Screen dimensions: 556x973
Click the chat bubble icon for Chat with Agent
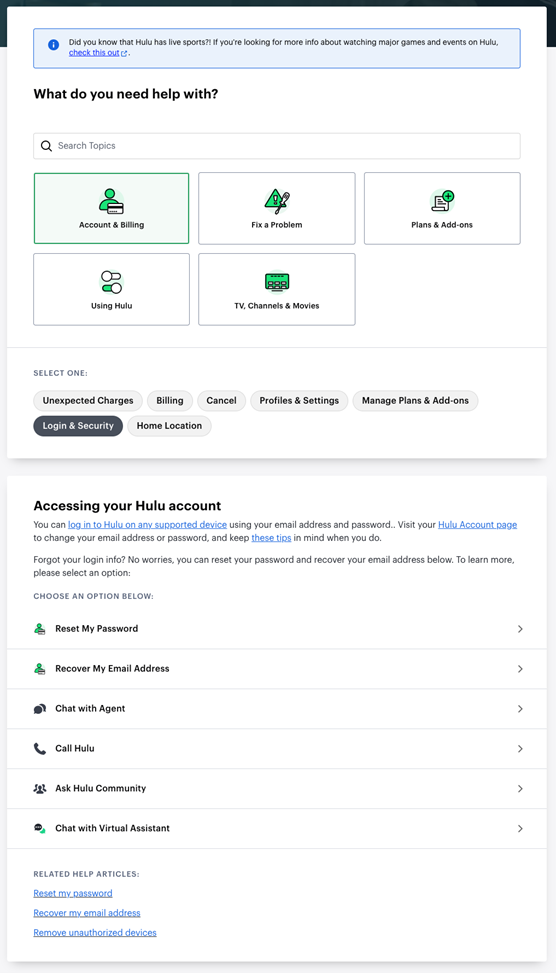40,709
